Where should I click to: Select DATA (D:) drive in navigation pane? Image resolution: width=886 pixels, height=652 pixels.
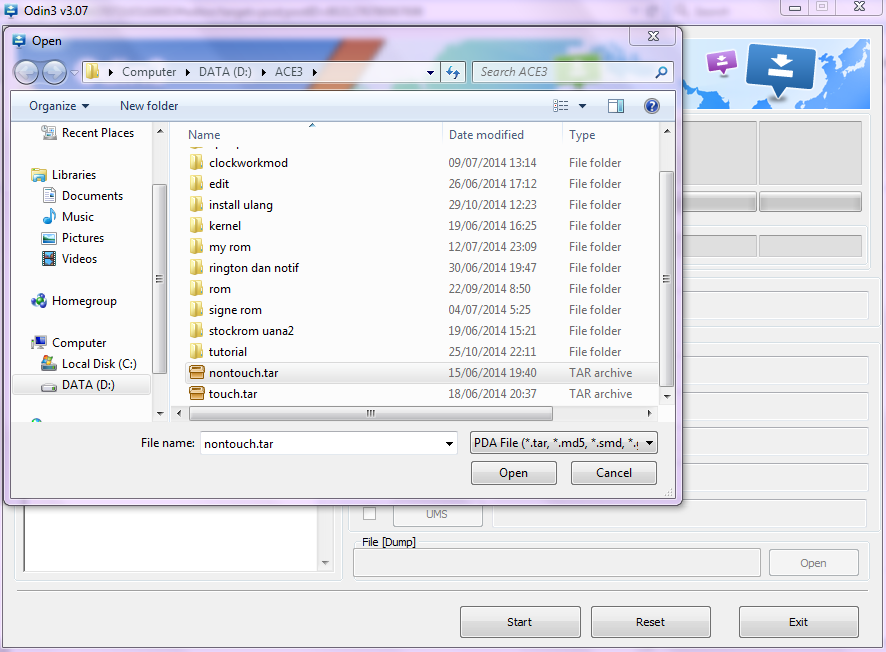82,385
